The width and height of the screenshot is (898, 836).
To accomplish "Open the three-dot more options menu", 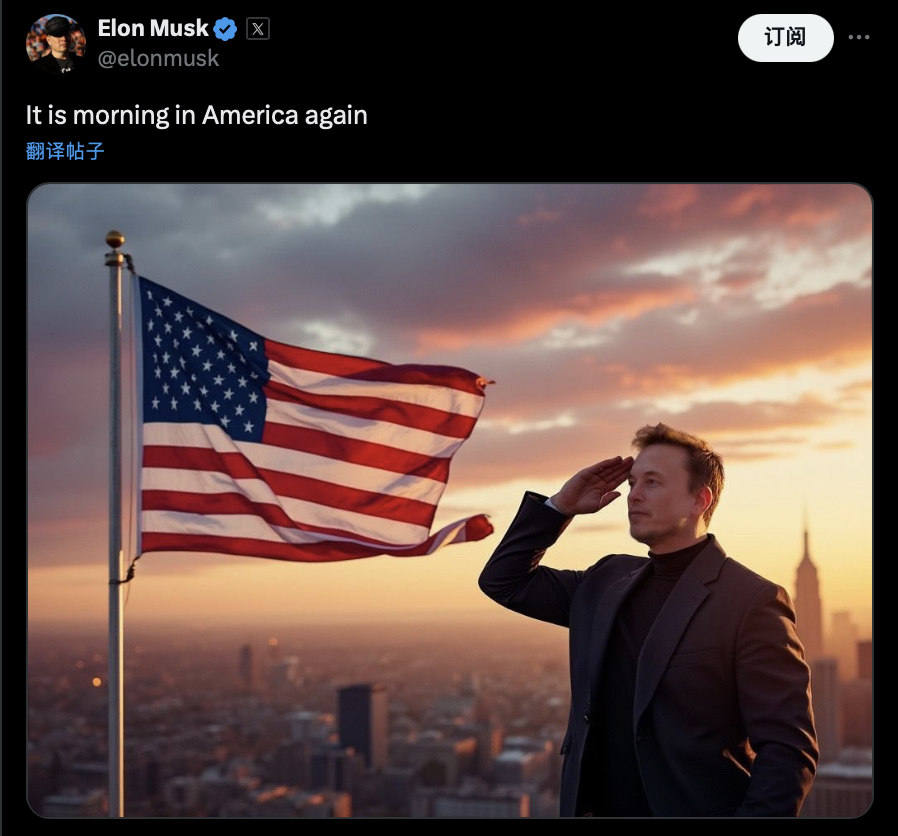I will [859, 37].
